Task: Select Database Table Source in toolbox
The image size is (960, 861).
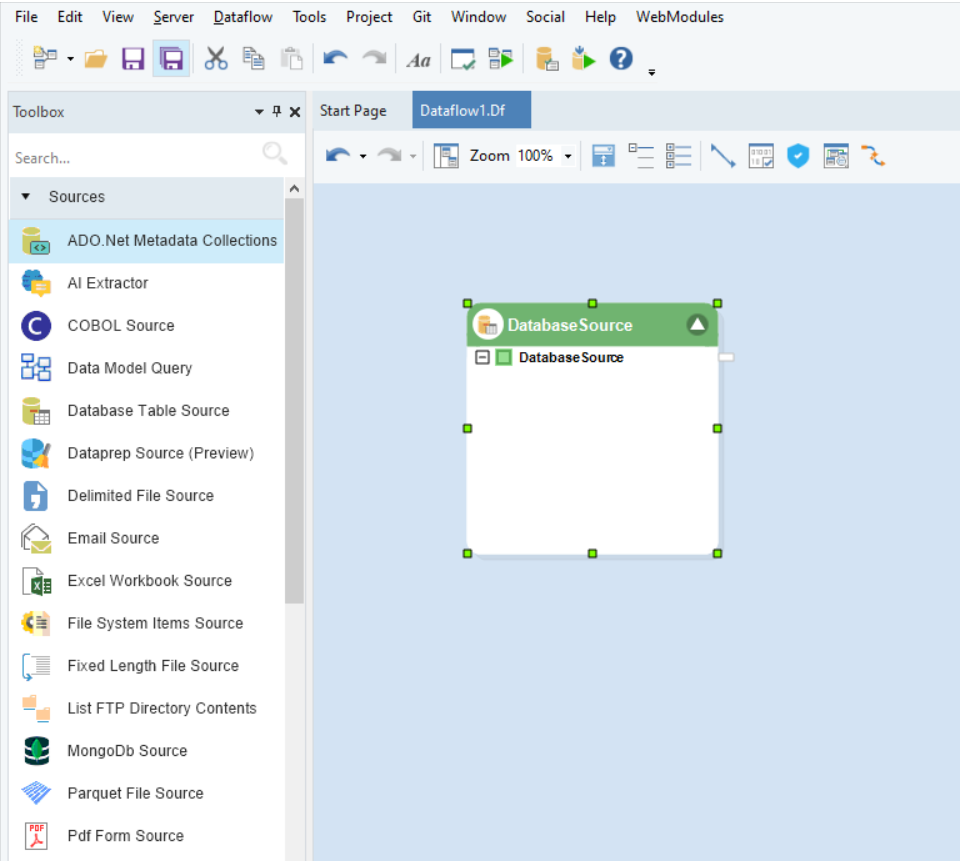Action: (148, 411)
